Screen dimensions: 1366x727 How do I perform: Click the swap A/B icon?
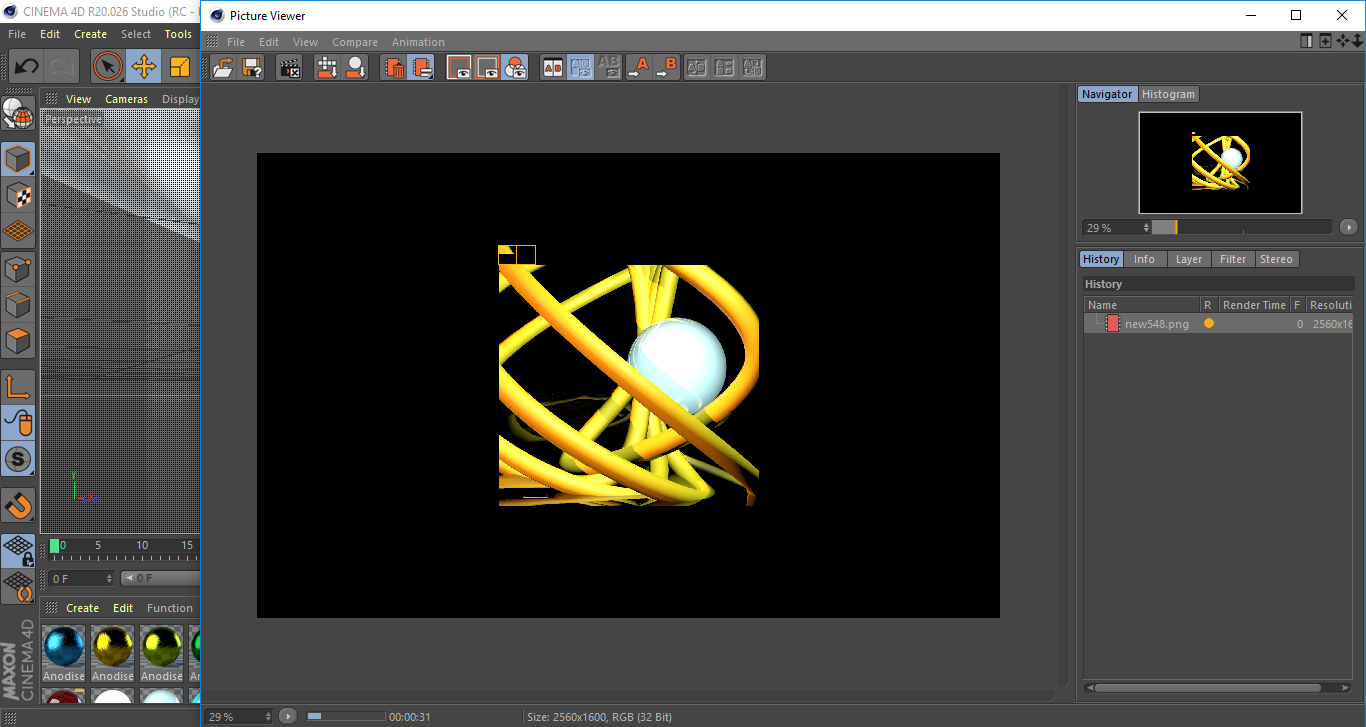pos(697,68)
